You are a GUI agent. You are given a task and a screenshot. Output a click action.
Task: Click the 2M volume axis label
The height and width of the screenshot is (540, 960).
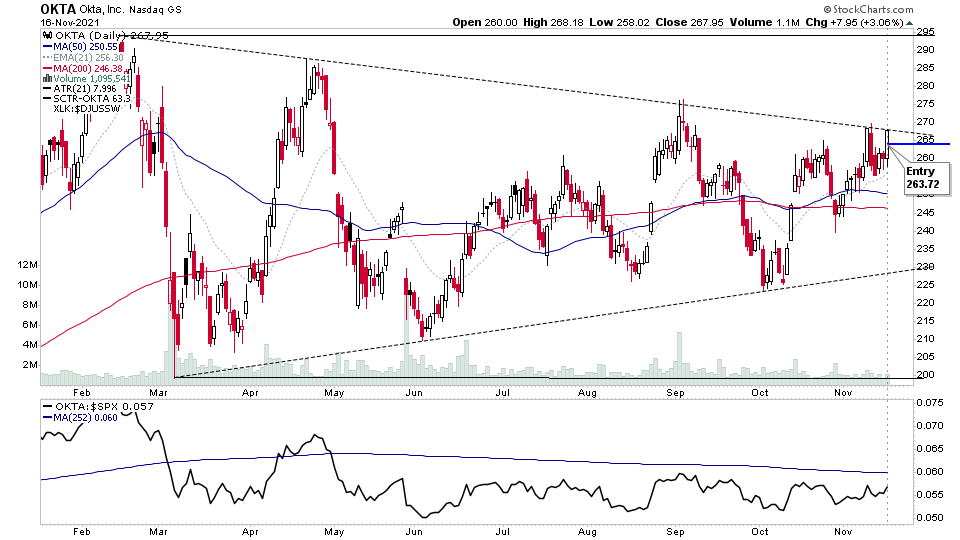pyautogui.click(x=29, y=365)
